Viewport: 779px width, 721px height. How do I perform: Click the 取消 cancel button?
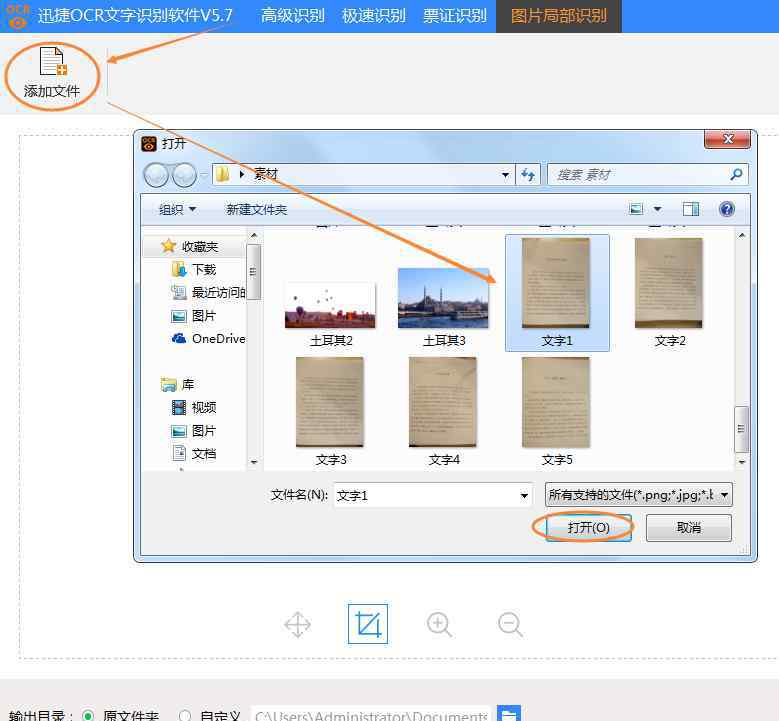pyautogui.click(x=688, y=527)
